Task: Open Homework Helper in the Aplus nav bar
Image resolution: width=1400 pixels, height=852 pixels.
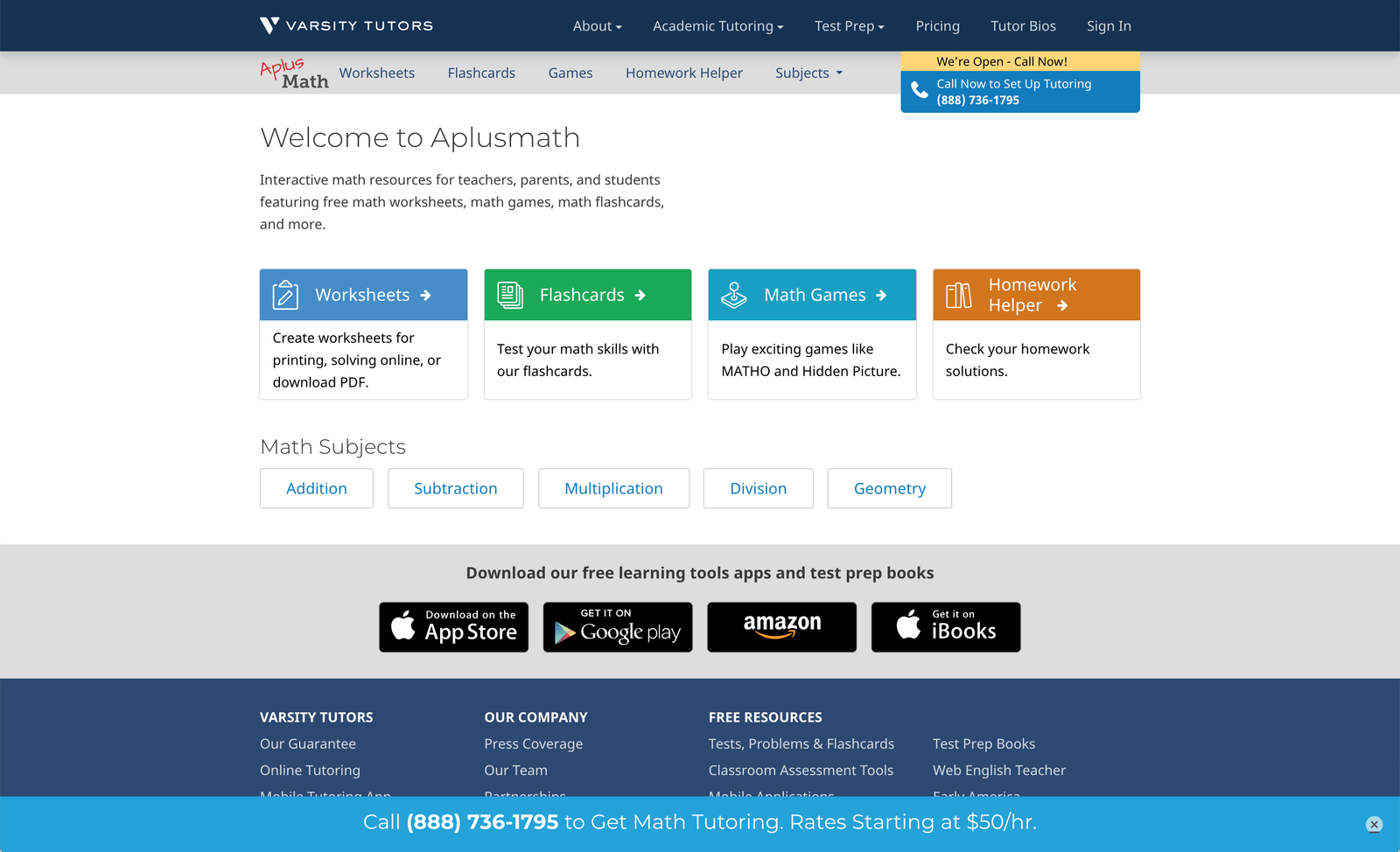Action: click(x=683, y=73)
